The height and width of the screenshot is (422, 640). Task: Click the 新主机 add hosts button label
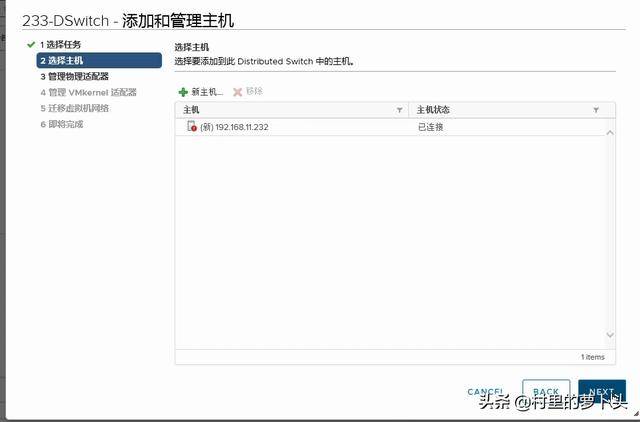click(207, 92)
